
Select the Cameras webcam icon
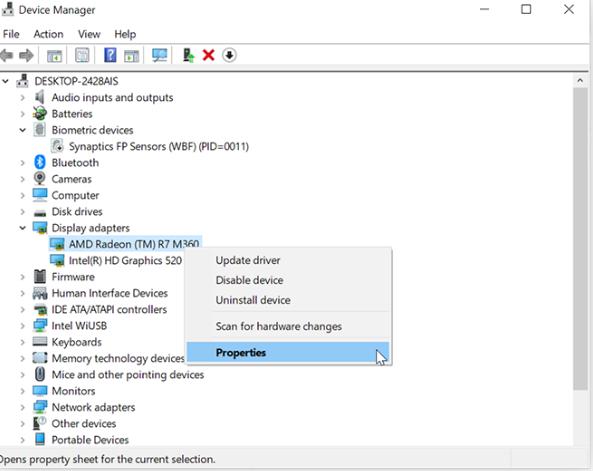click(40, 179)
